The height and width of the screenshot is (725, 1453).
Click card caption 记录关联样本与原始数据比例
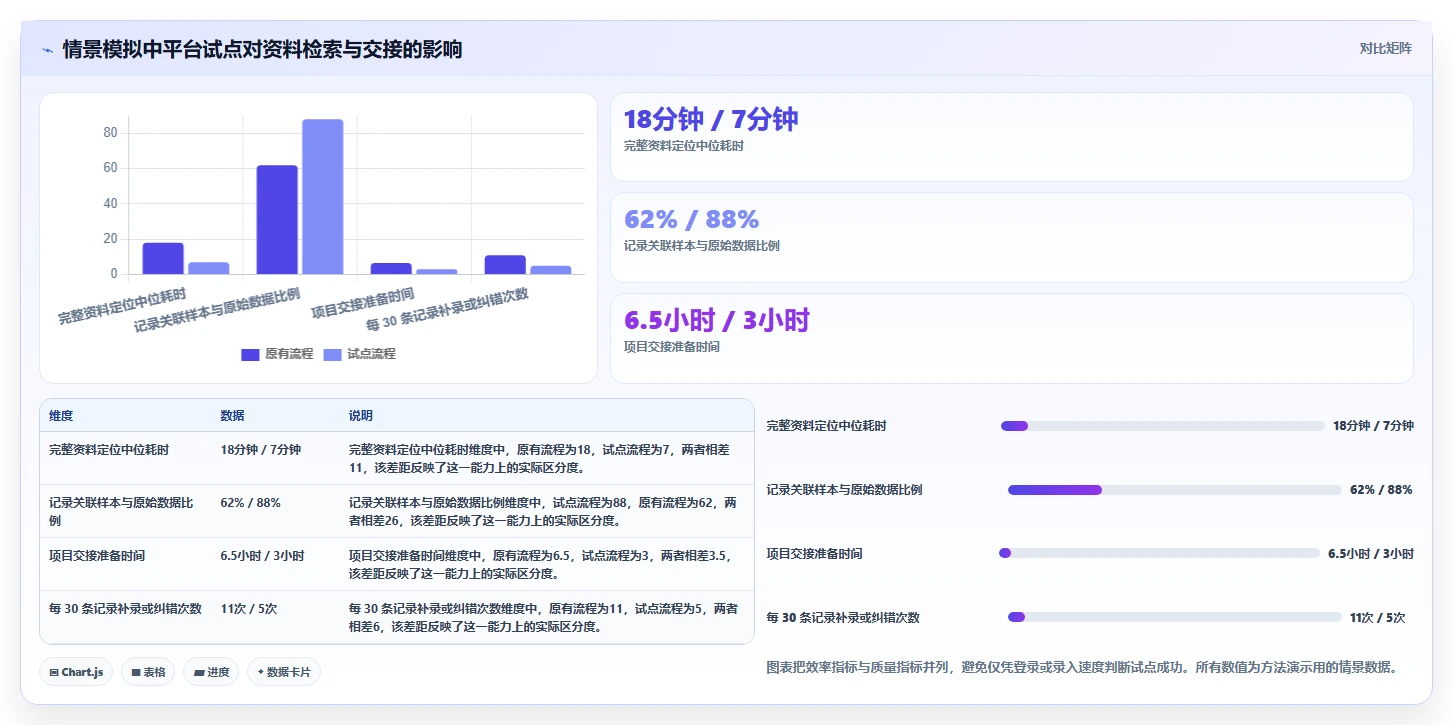click(x=702, y=246)
